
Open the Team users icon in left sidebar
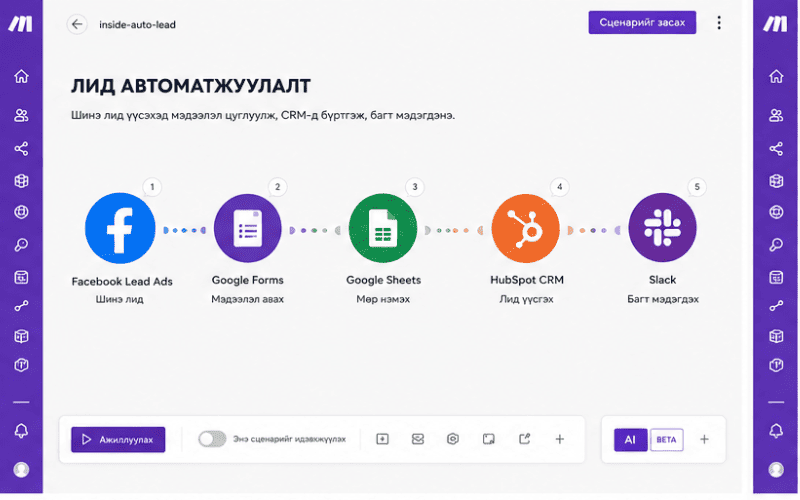(21, 115)
